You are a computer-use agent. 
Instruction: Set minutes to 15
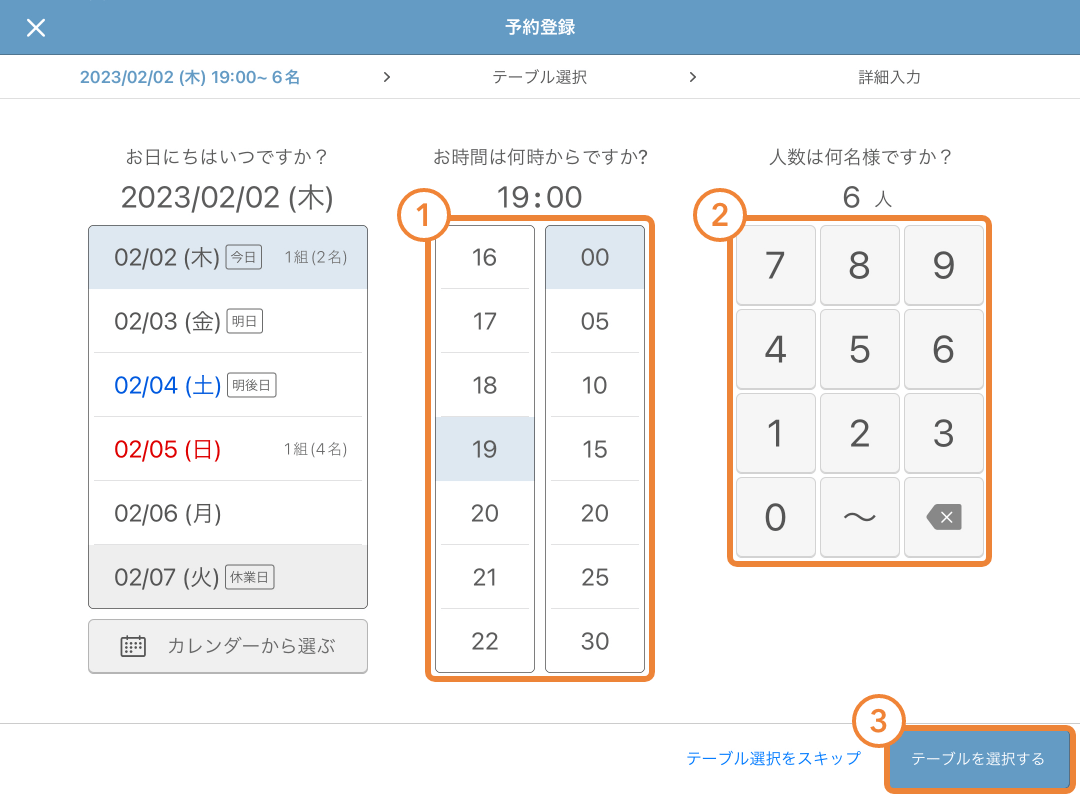pyautogui.click(x=595, y=449)
